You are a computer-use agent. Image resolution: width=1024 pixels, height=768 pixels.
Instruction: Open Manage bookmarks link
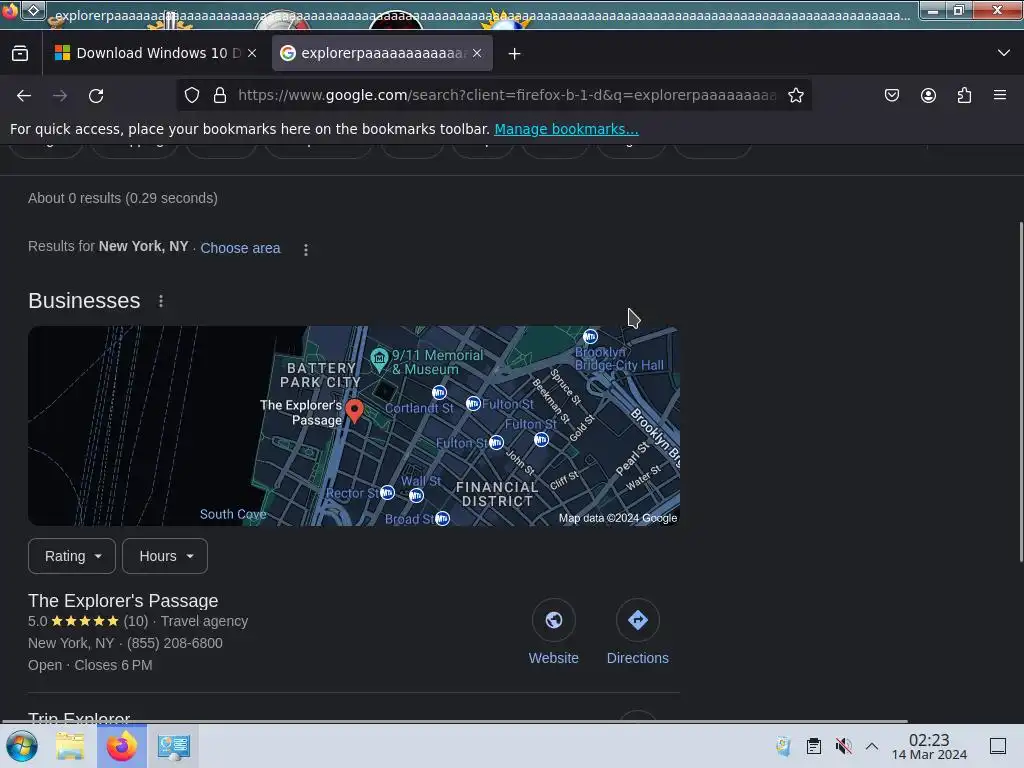point(566,129)
